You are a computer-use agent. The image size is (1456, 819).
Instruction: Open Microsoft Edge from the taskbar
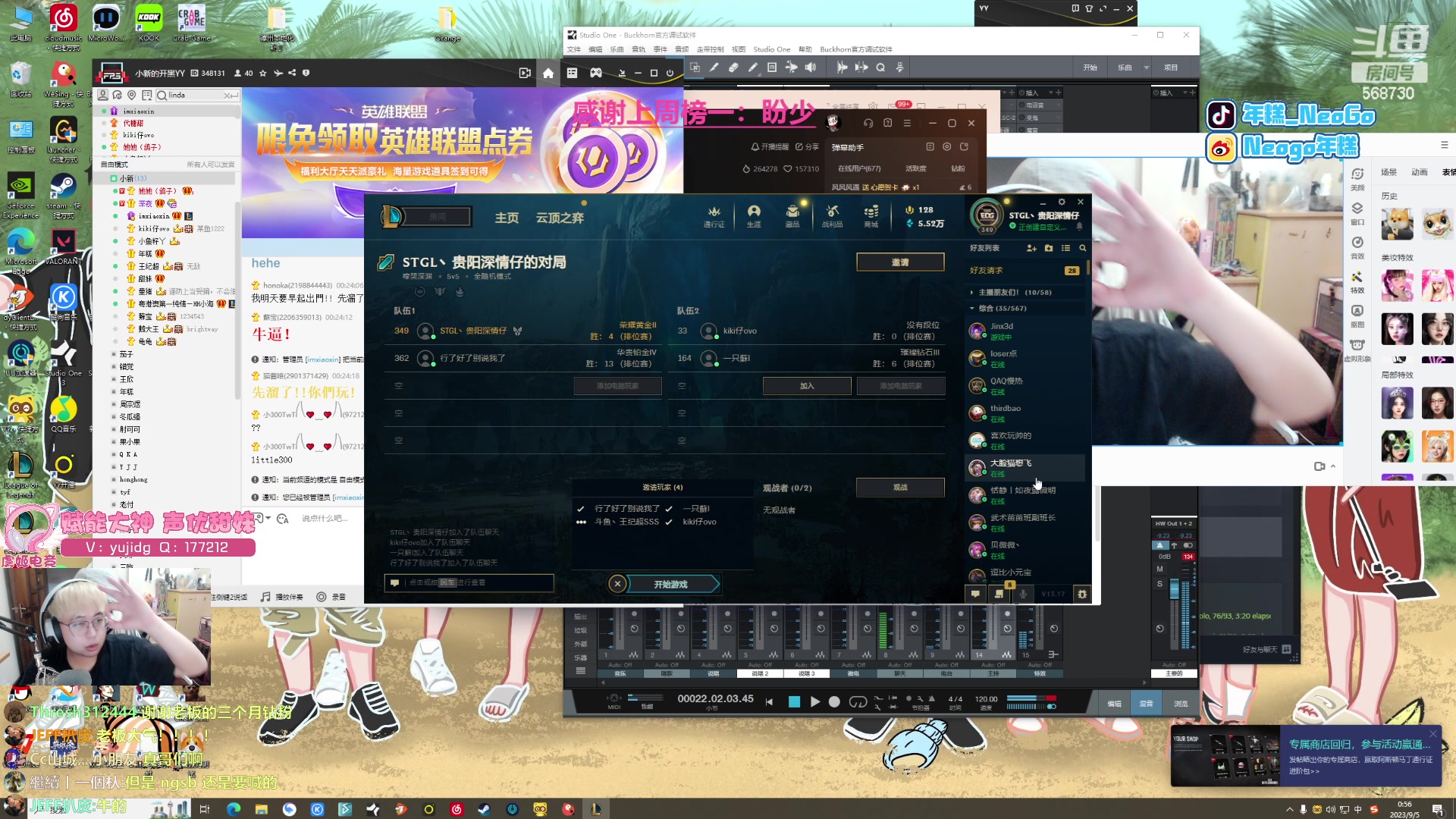pyautogui.click(x=233, y=809)
